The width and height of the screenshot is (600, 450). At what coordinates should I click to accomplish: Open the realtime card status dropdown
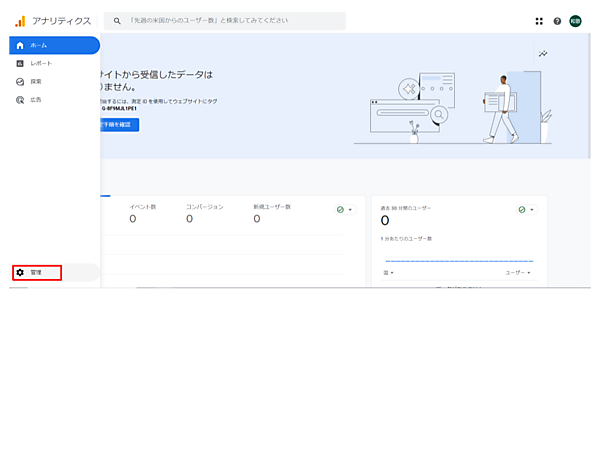[x=527, y=210]
